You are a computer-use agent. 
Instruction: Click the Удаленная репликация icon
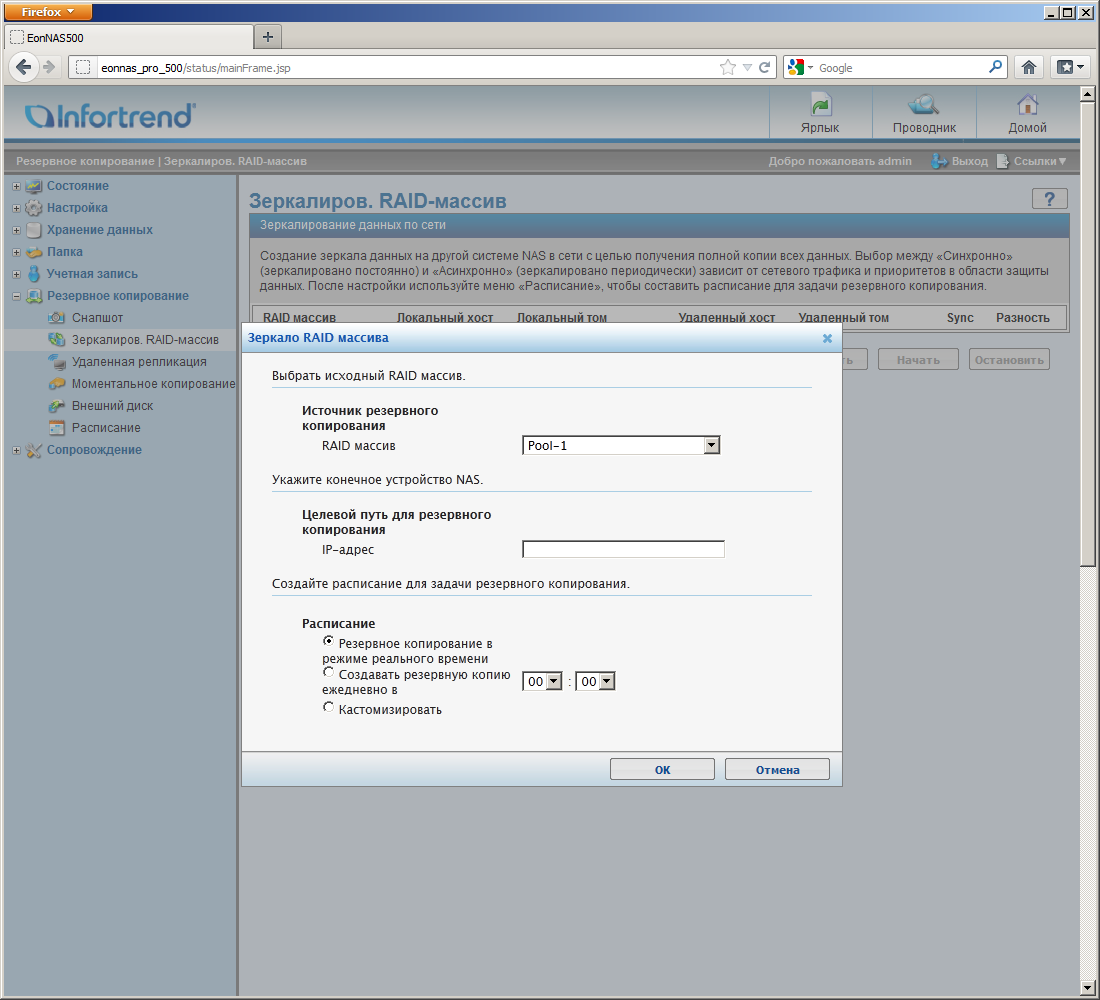(56, 362)
